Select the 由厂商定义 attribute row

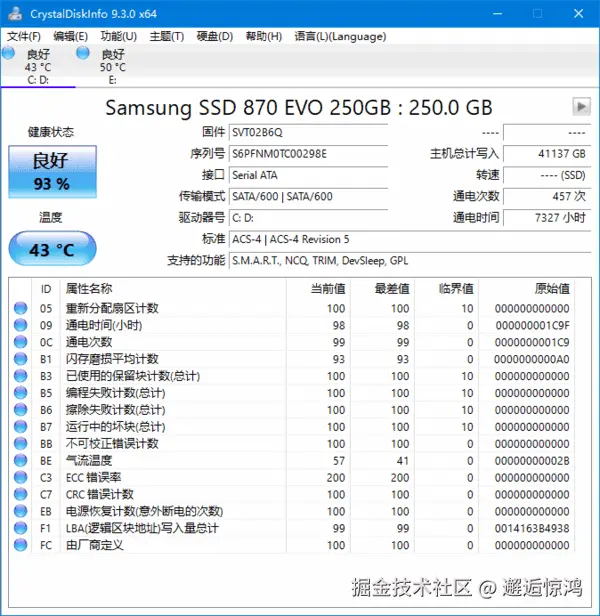pyautogui.click(x=293, y=544)
